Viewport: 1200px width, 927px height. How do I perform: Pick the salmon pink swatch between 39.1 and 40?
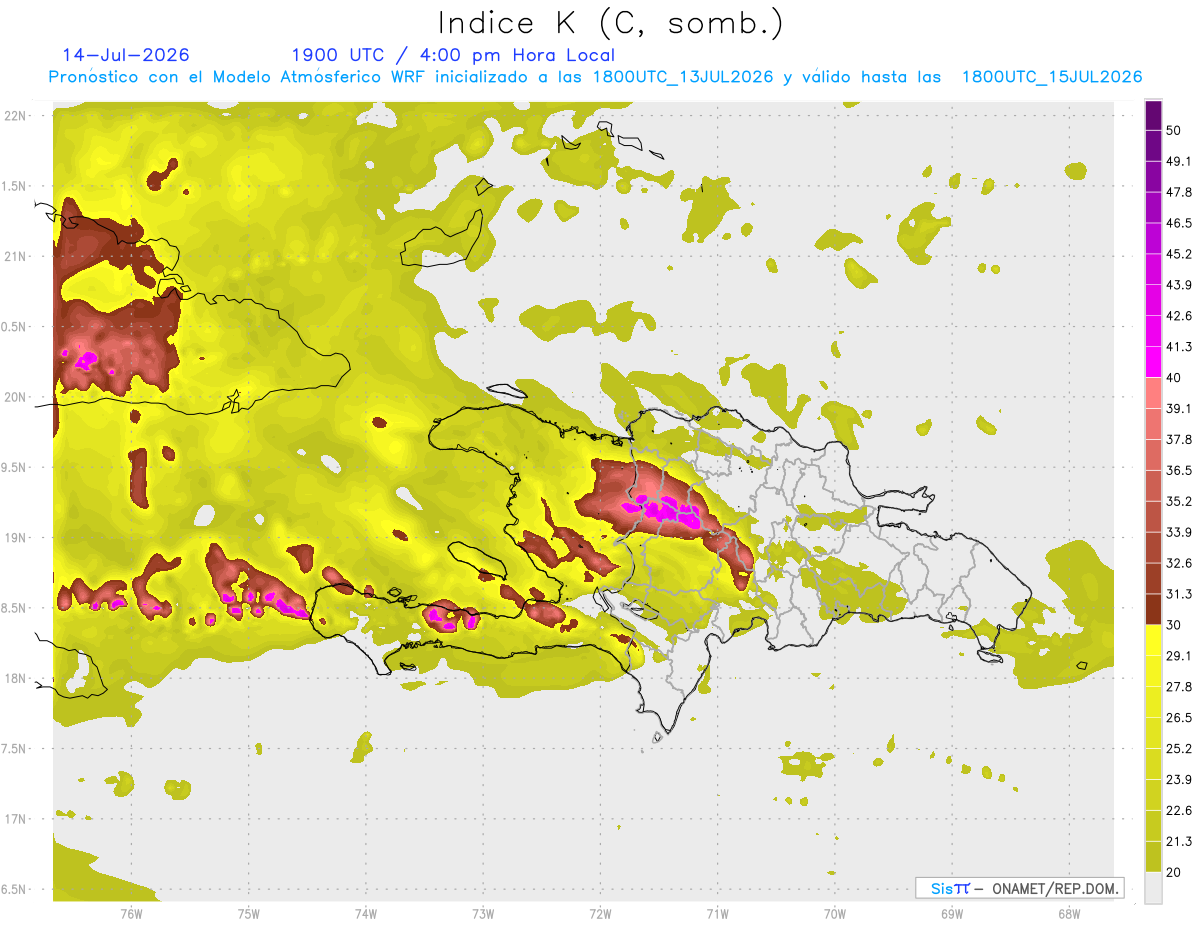tap(1154, 393)
